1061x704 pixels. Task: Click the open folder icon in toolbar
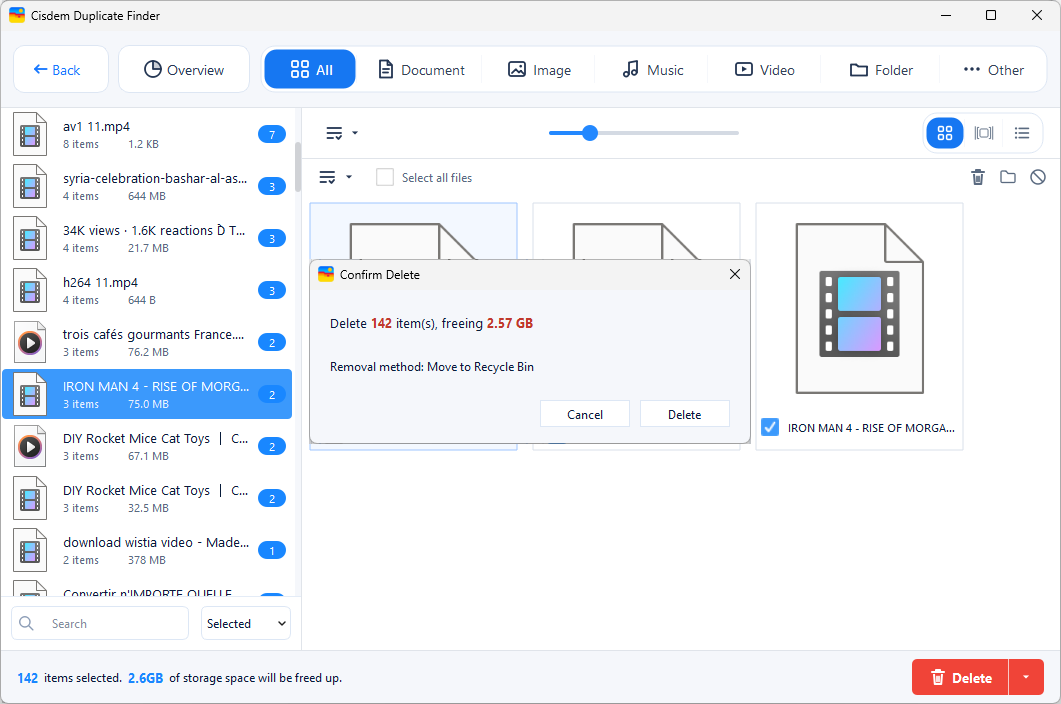1008,177
